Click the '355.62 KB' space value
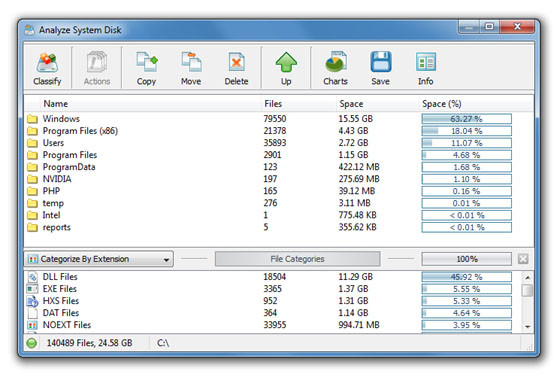The height and width of the screenshot is (377, 560). pos(358,227)
